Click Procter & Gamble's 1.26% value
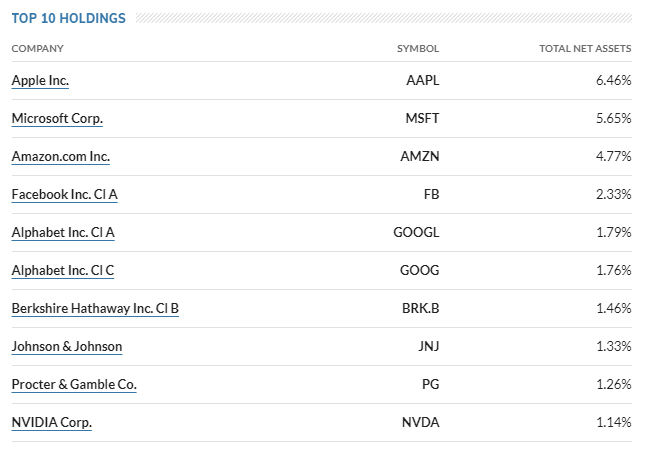Image resolution: width=647 pixels, height=454 pixels. coord(614,384)
